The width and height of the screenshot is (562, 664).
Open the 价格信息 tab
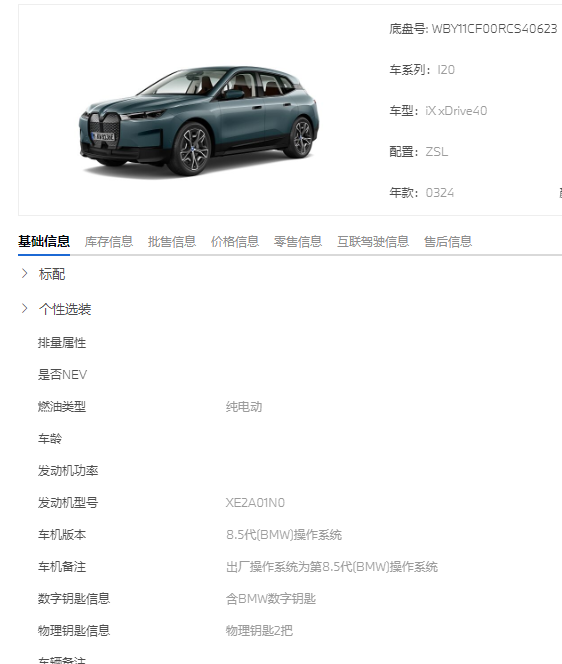(x=235, y=241)
